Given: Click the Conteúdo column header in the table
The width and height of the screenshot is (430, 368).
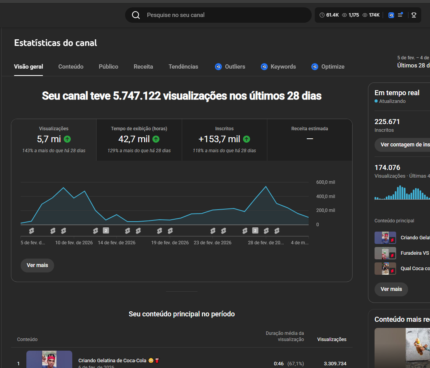Looking at the screenshot, I should click(27, 339).
